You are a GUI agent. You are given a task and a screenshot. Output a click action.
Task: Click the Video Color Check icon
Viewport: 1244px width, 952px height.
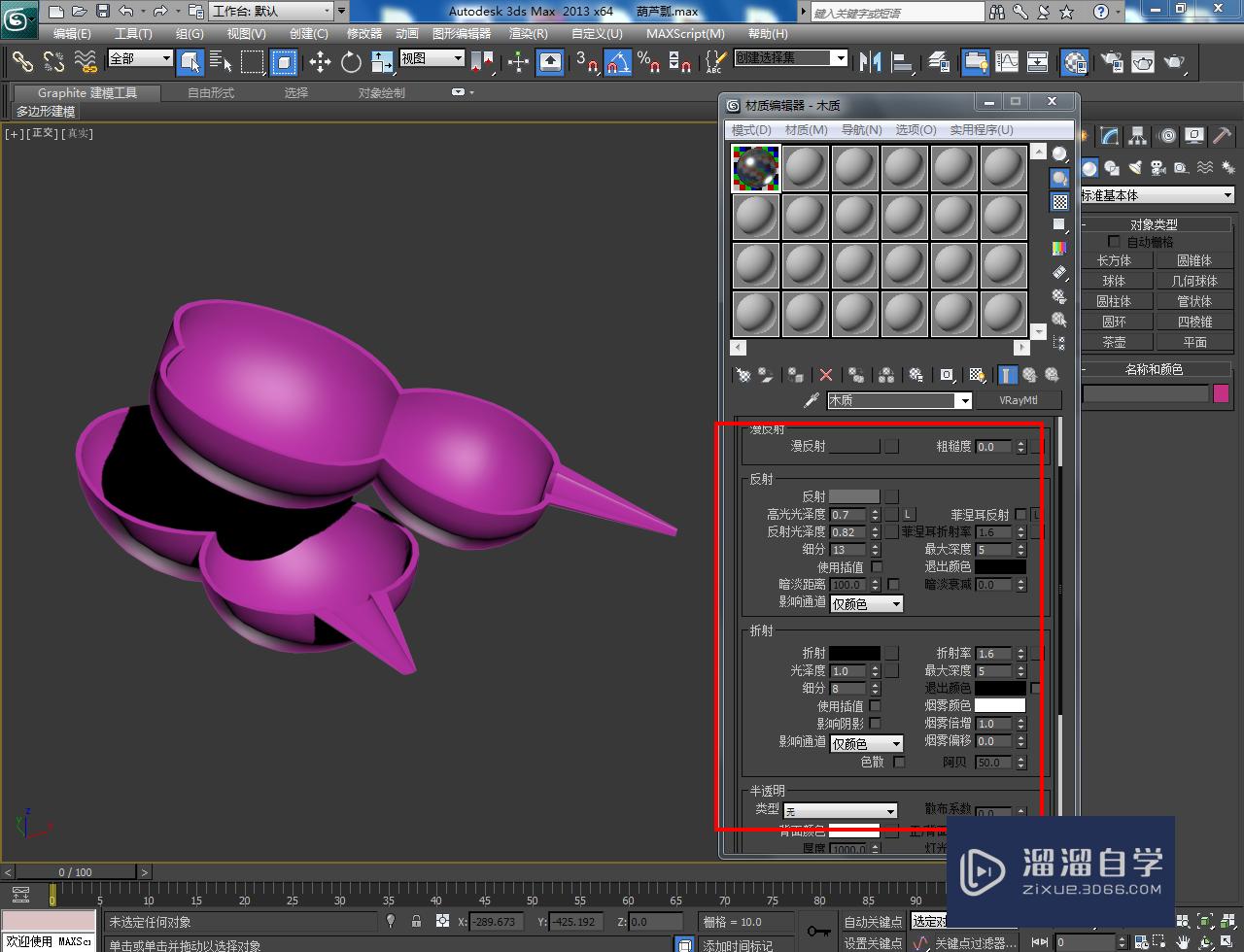pyautogui.click(x=1059, y=249)
